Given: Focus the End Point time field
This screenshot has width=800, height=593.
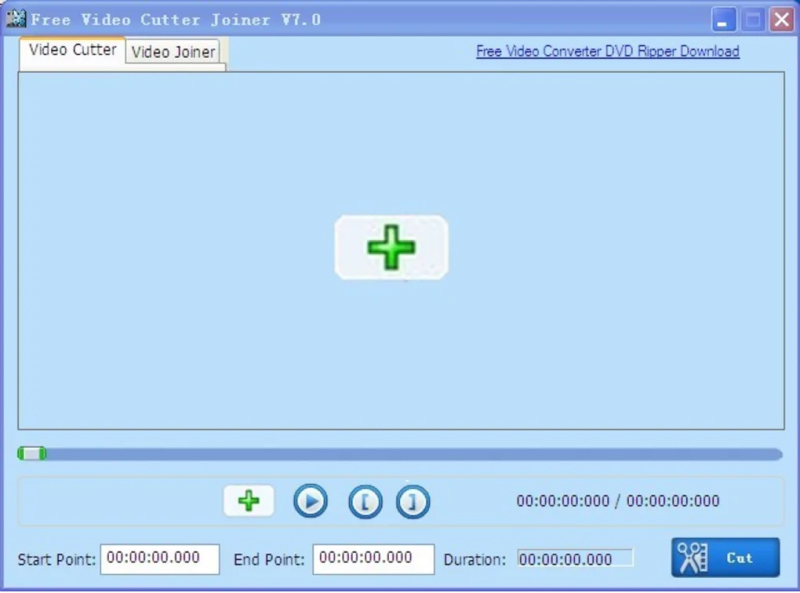Looking at the screenshot, I should click(373, 559).
